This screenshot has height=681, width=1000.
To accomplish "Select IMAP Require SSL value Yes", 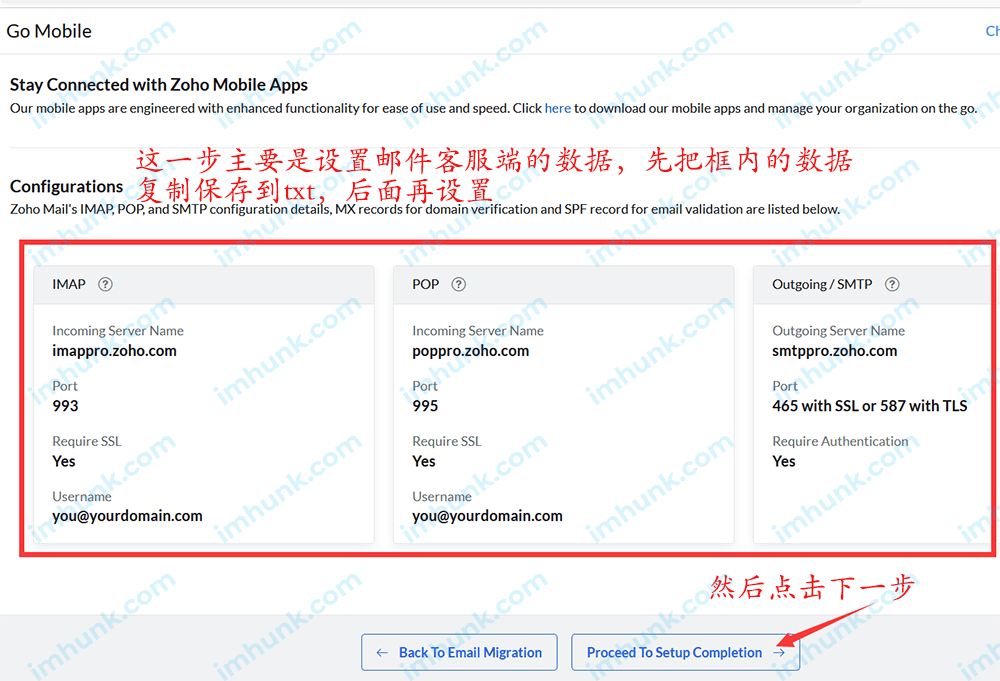I will tap(64, 461).
